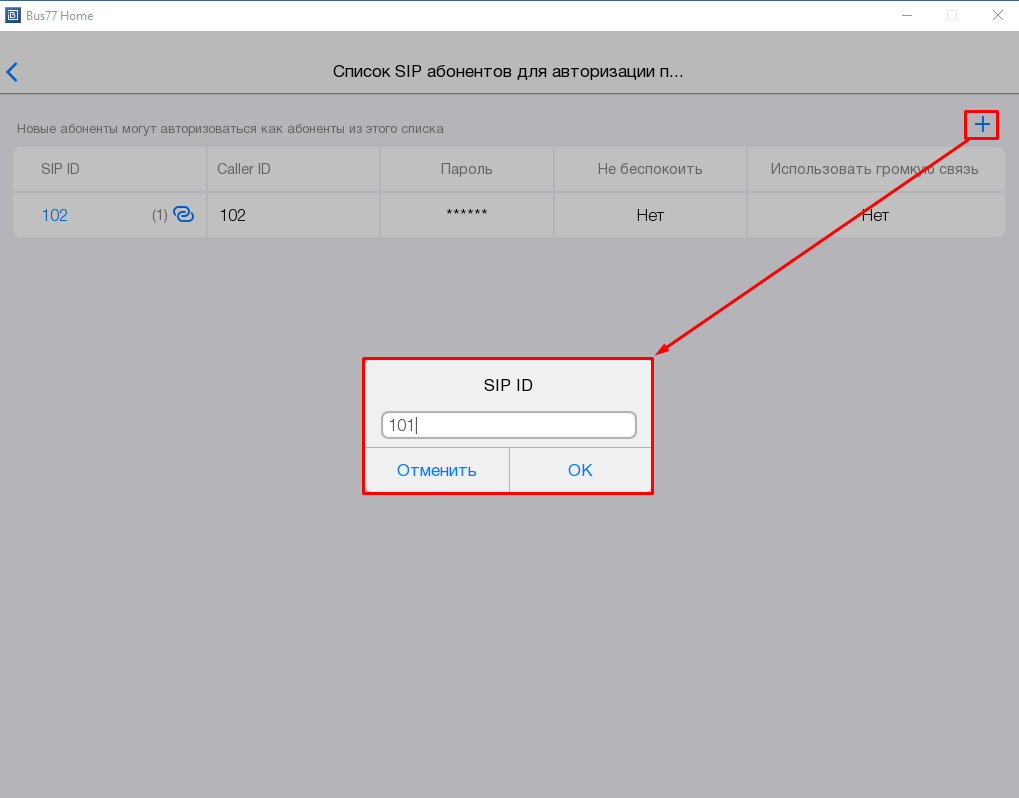Open SIP ID 102 link
Image resolution: width=1019 pixels, height=798 pixels.
(x=55, y=215)
